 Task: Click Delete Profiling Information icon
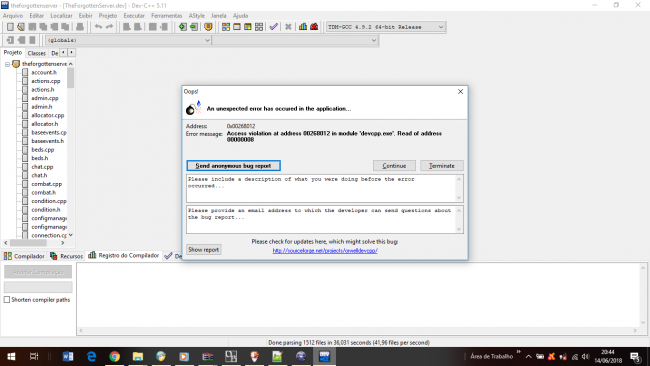314,27
